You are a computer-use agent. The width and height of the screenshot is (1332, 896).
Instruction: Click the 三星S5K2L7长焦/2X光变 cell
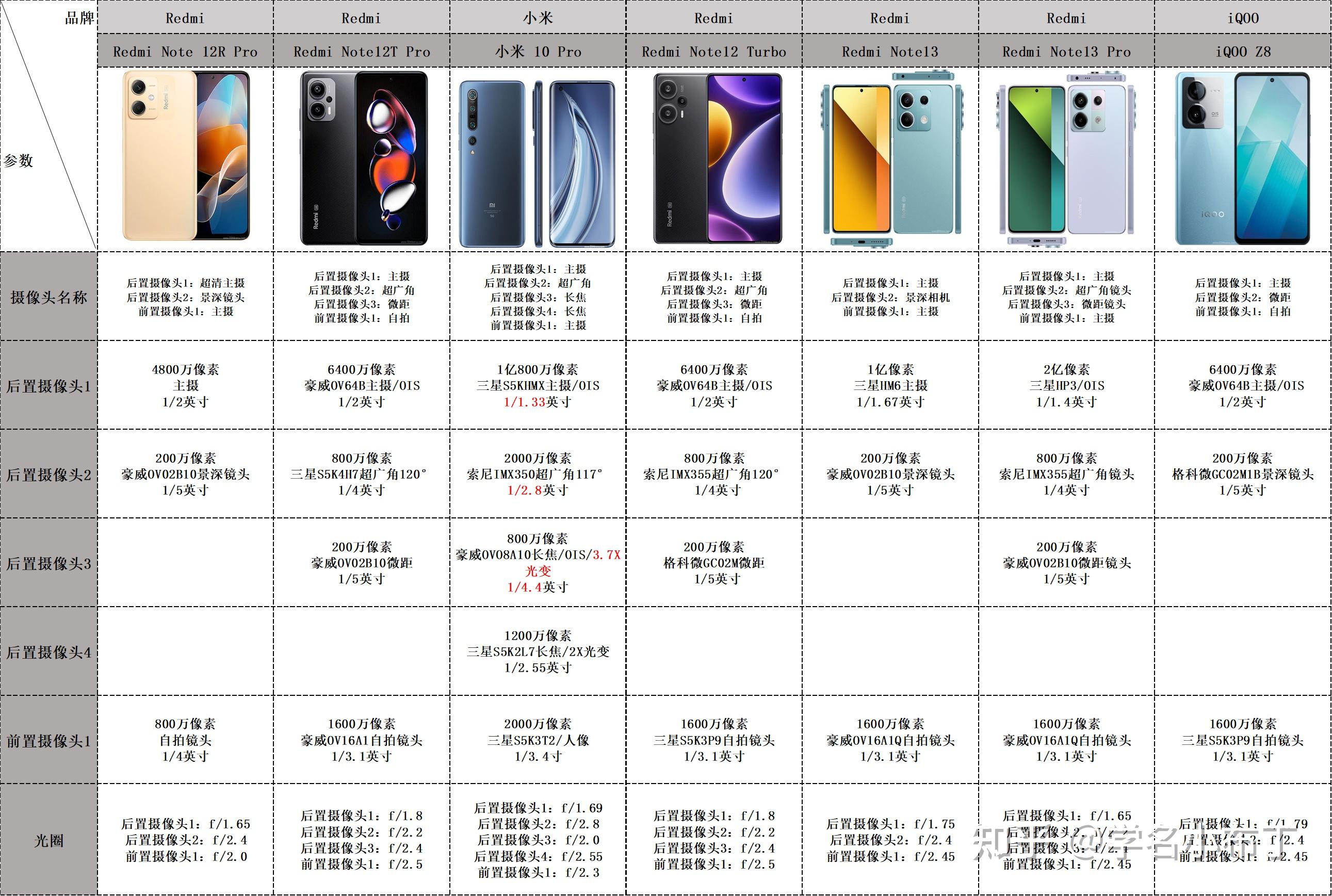coord(538,651)
